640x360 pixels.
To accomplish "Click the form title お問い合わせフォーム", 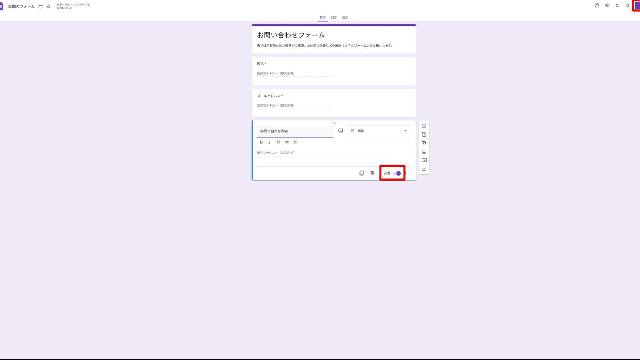I will coord(291,35).
